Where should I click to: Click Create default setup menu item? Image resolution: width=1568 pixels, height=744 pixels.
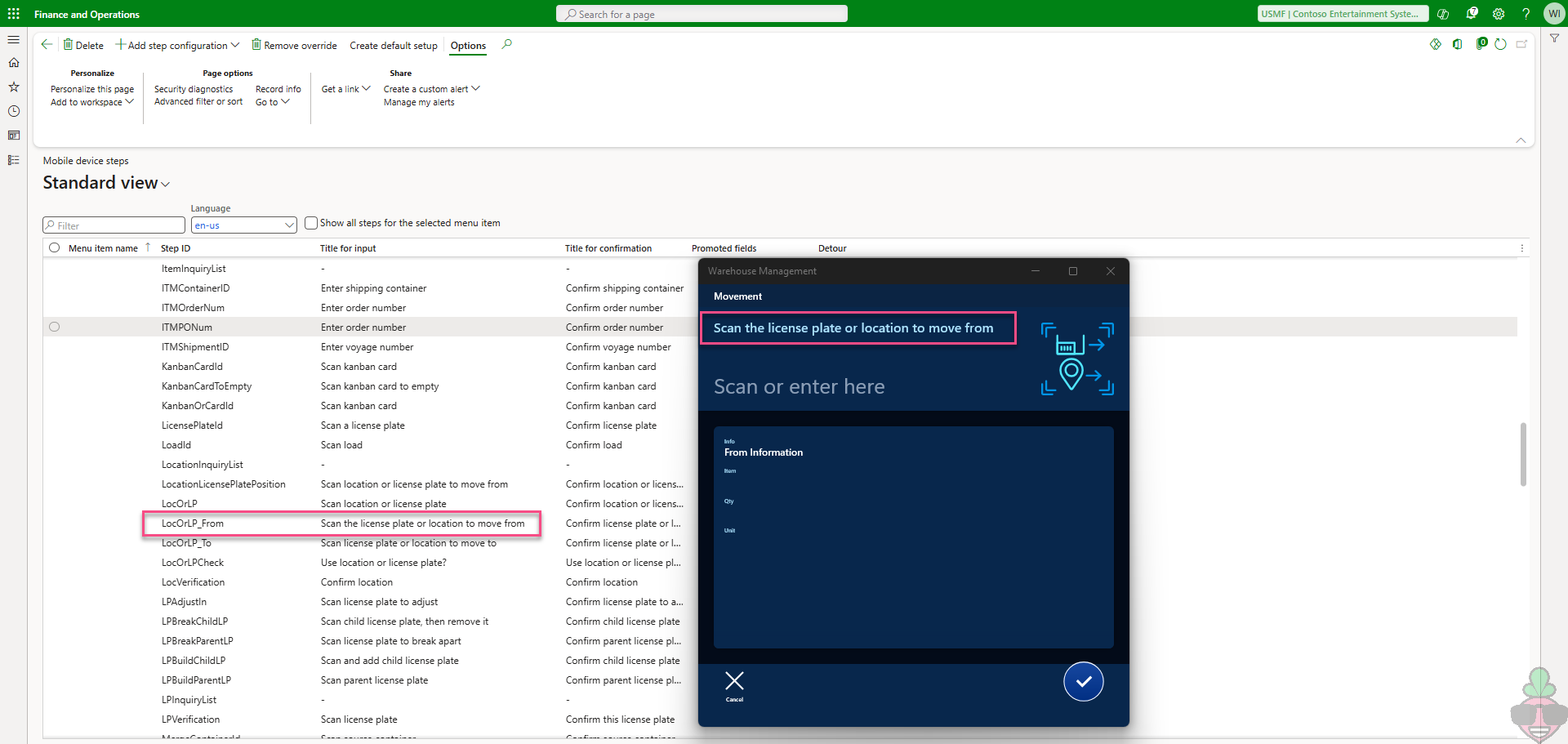[393, 46]
